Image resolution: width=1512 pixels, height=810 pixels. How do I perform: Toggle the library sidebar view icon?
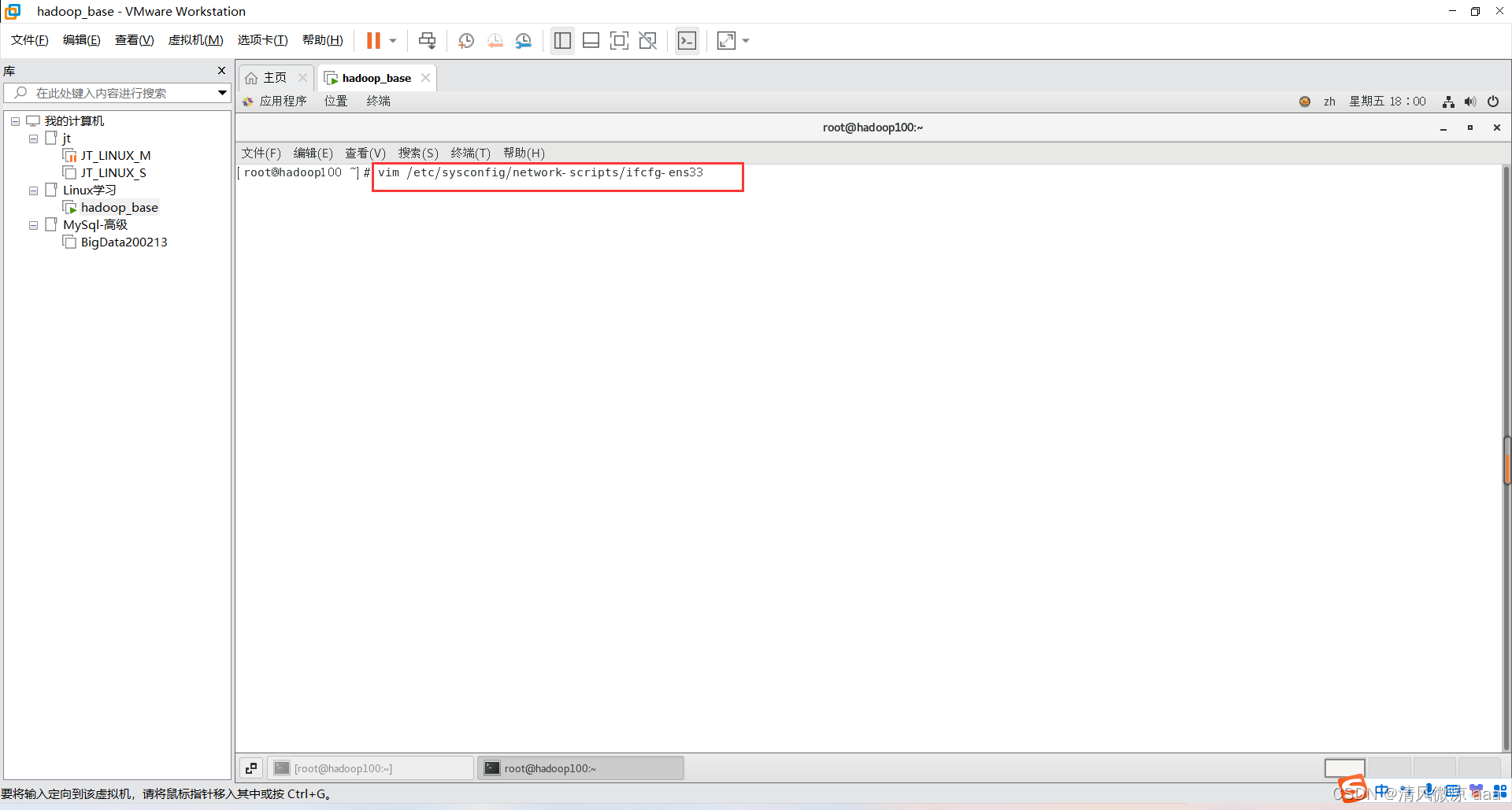(x=562, y=40)
